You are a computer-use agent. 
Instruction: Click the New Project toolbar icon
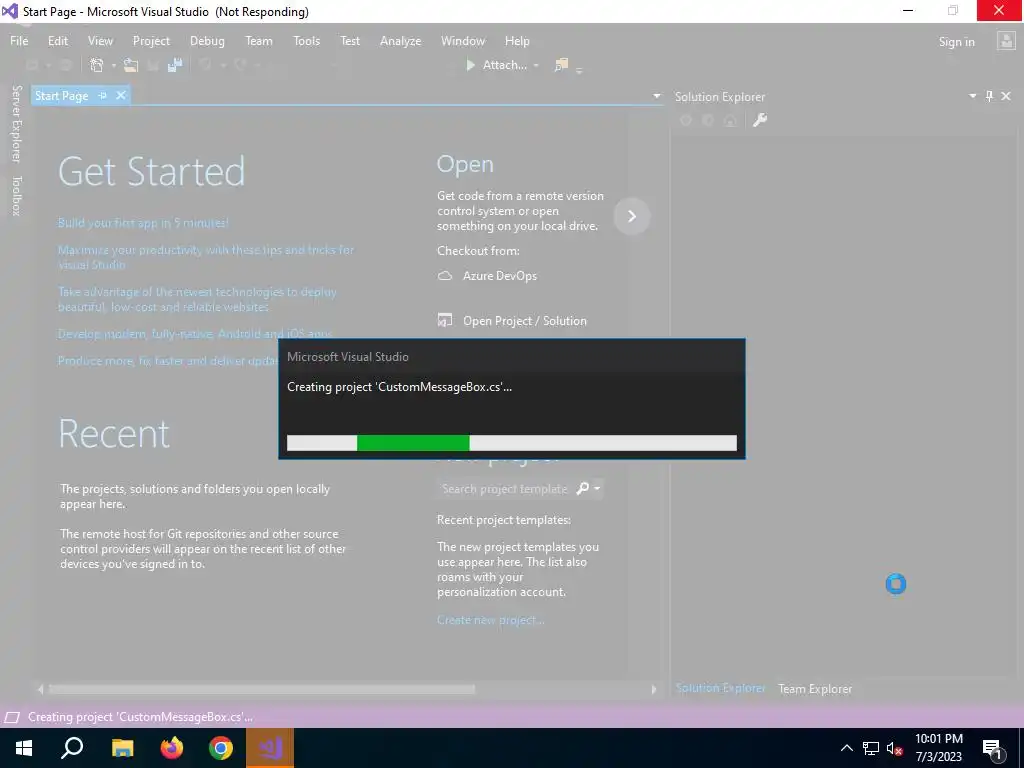97,65
